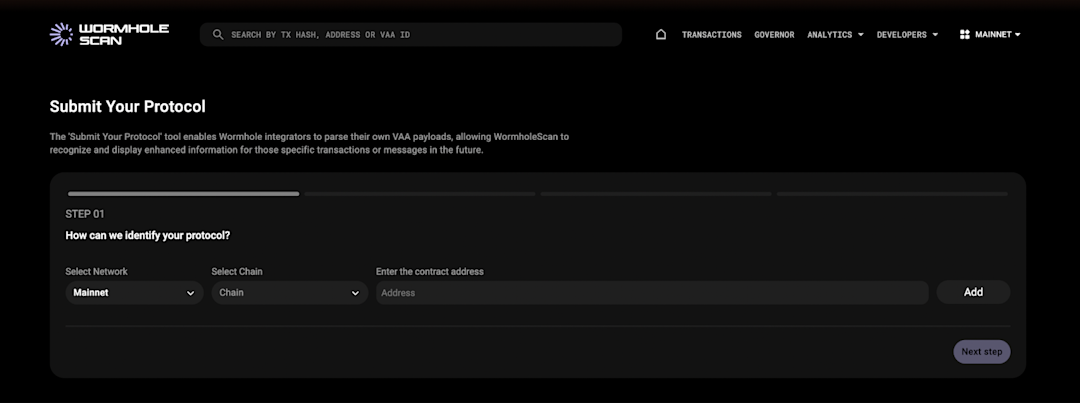The image size is (1080, 403).
Task: Click the Wormhole Scan logo
Action: pyautogui.click(x=110, y=34)
